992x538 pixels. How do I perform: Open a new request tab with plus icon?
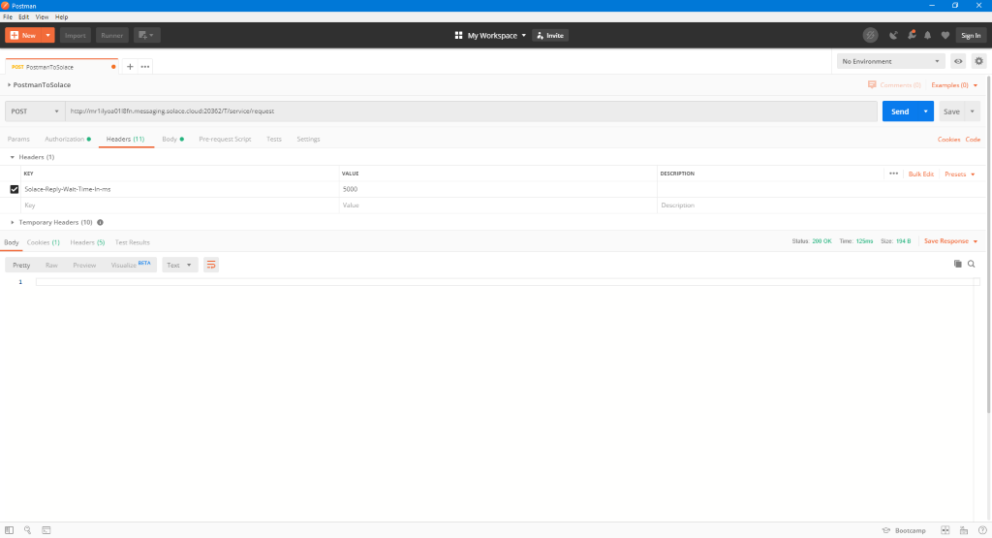click(130, 67)
